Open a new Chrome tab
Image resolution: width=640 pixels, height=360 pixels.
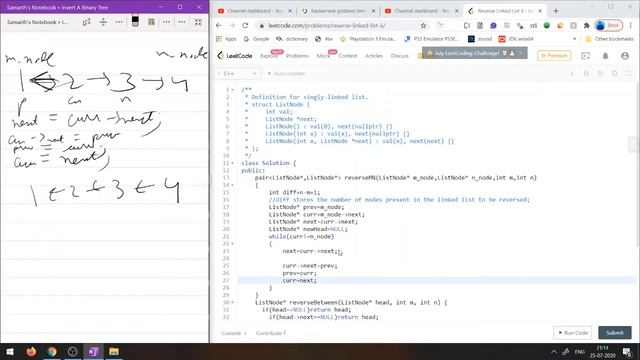click(x=556, y=11)
